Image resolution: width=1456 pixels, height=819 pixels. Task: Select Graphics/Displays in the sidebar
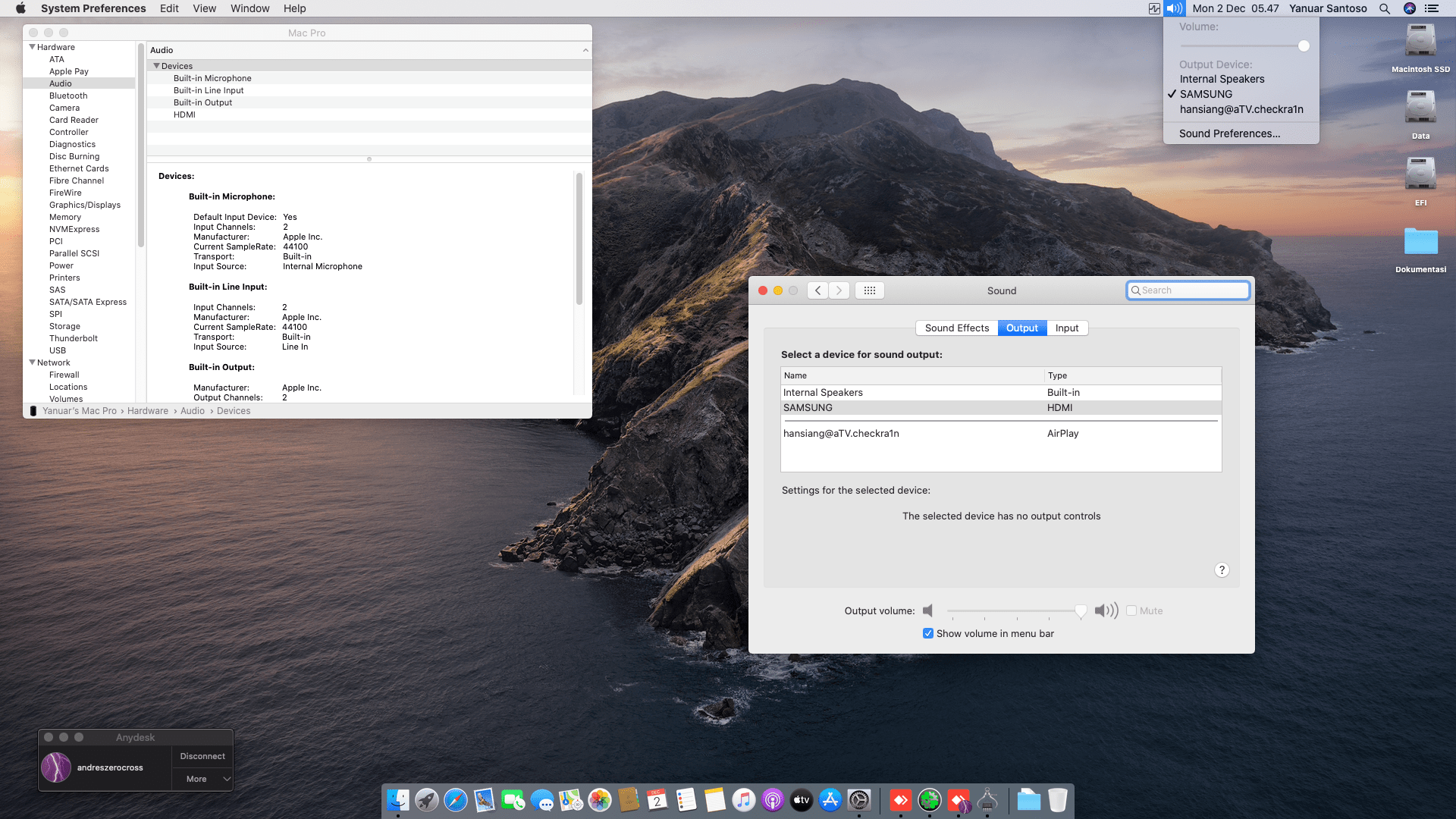[x=85, y=205]
